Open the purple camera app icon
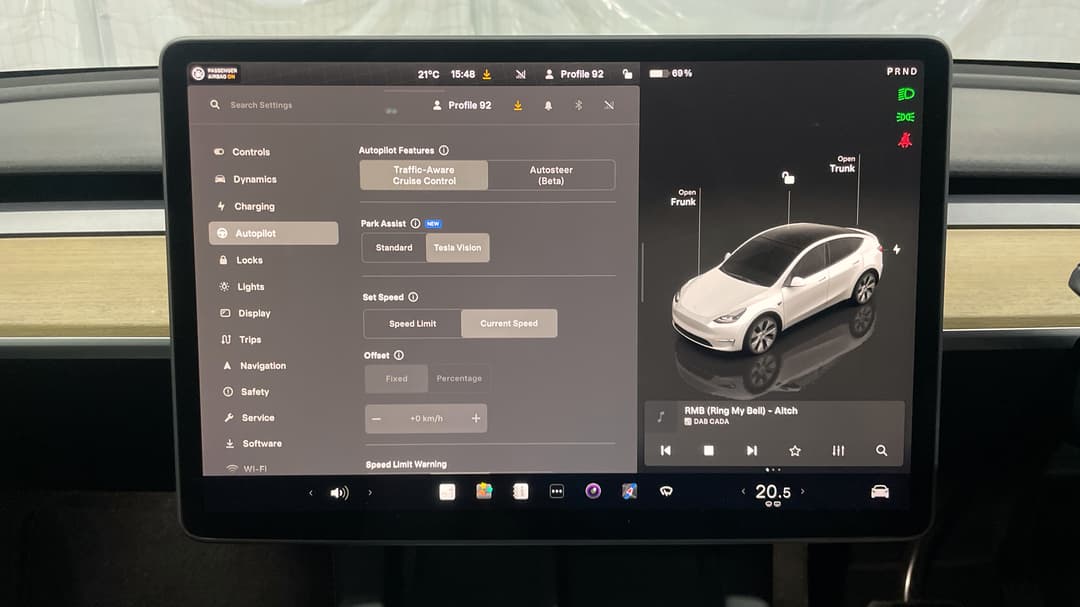This screenshot has width=1080, height=607. pyautogui.click(x=593, y=491)
